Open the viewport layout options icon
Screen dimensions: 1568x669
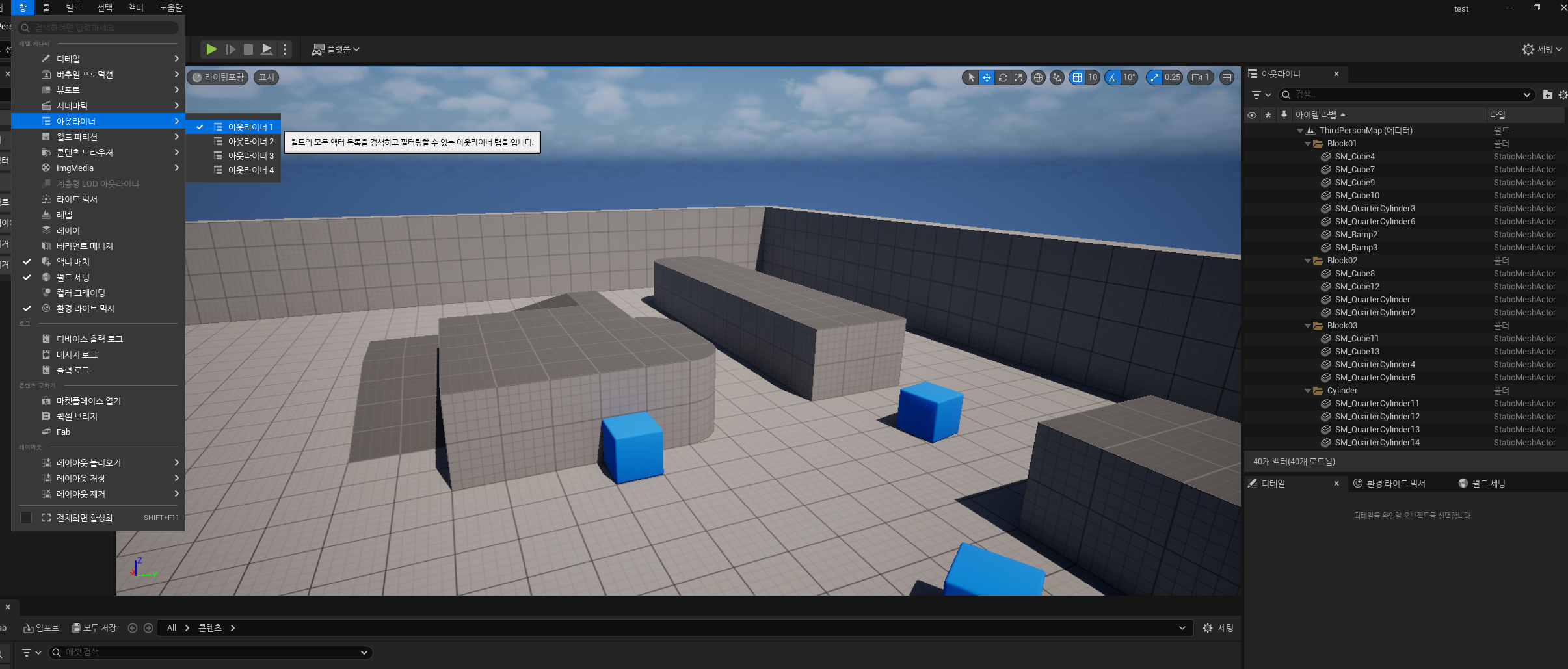[x=1227, y=77]
